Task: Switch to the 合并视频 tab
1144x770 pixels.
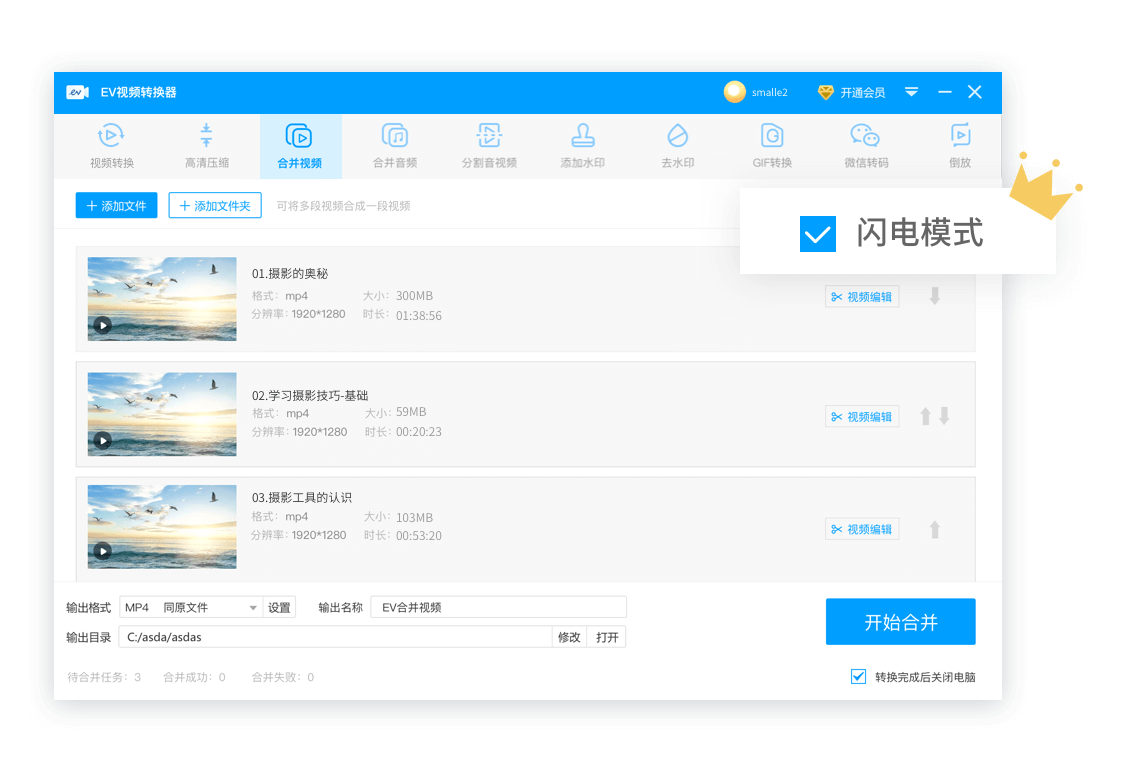Action: click(300, 145)
